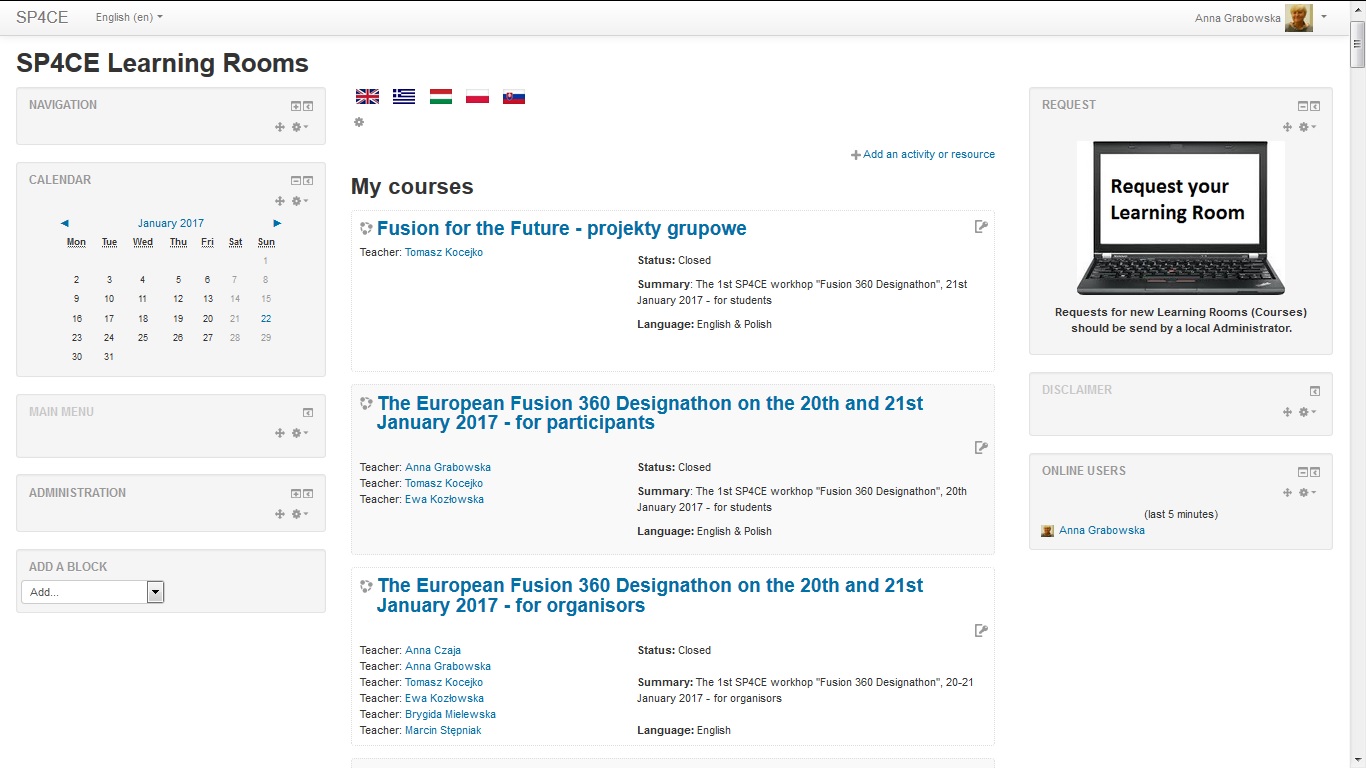Image resolution: width=1366 pixels, height=768 pixels.
Task: Go to previous month in calendar
Action: click(65, 223)
